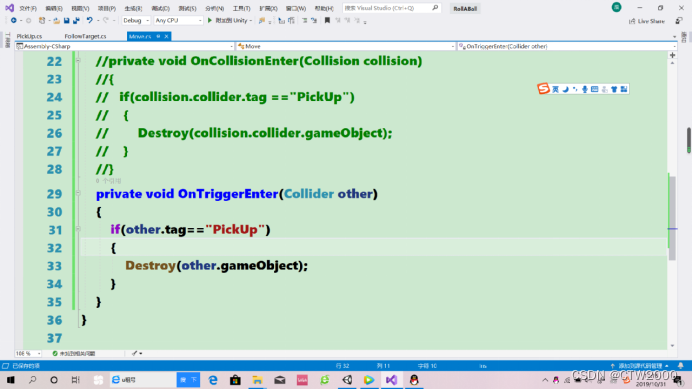Switch to the PickUp.cs tab

tap(29, 36)
